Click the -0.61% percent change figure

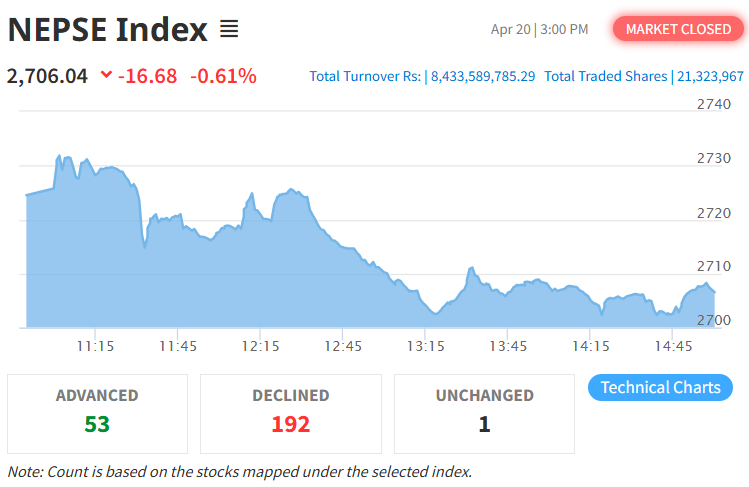pyautogui.click(x=223, y=76)
